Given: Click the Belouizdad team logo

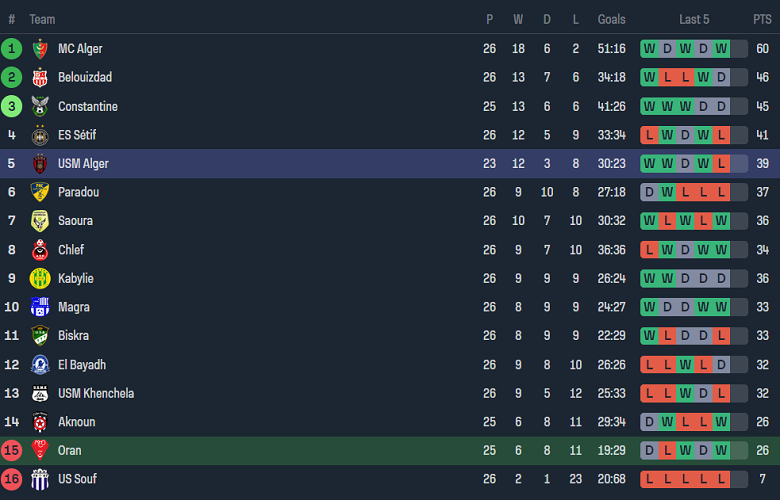Looking at the screenshot, I should click(x=40, y=78).
